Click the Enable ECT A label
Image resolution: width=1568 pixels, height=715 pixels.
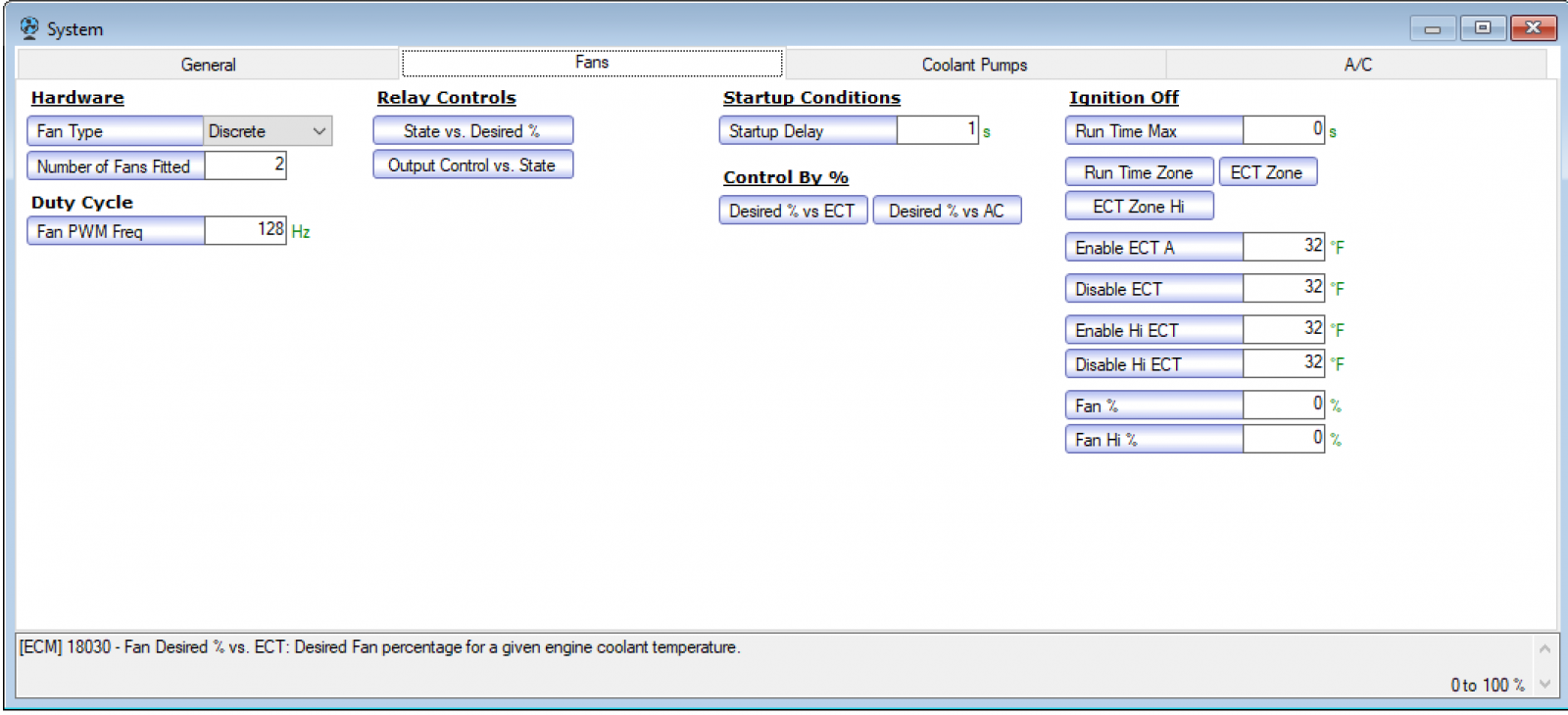(1153, 247)
